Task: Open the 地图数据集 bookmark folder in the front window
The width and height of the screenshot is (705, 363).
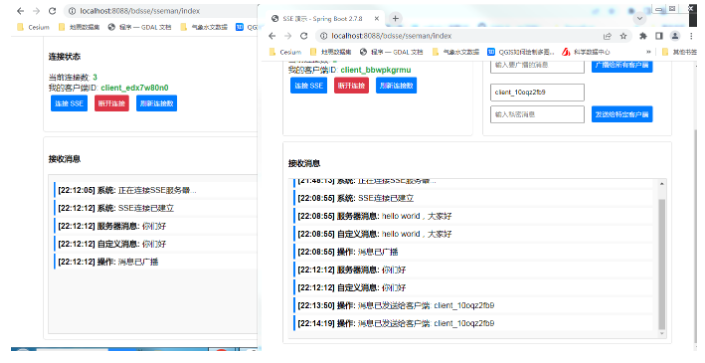Action: [330, 52]
